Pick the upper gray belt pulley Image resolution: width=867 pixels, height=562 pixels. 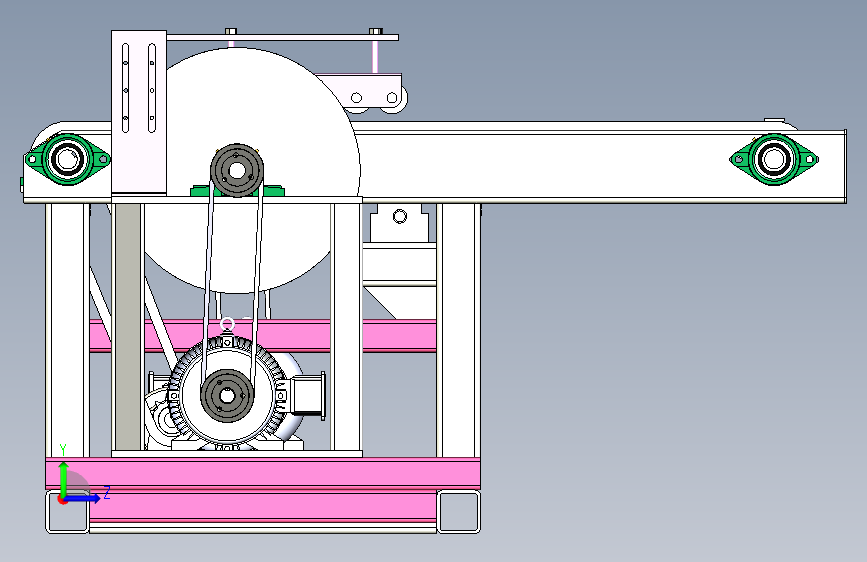click(x=237, y=170)
